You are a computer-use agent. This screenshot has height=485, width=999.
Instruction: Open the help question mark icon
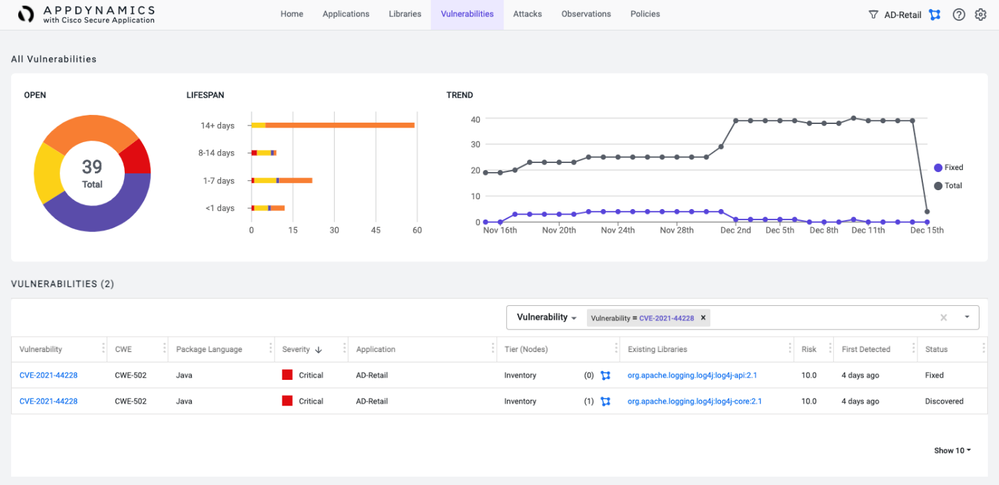(x=959, y=15)
